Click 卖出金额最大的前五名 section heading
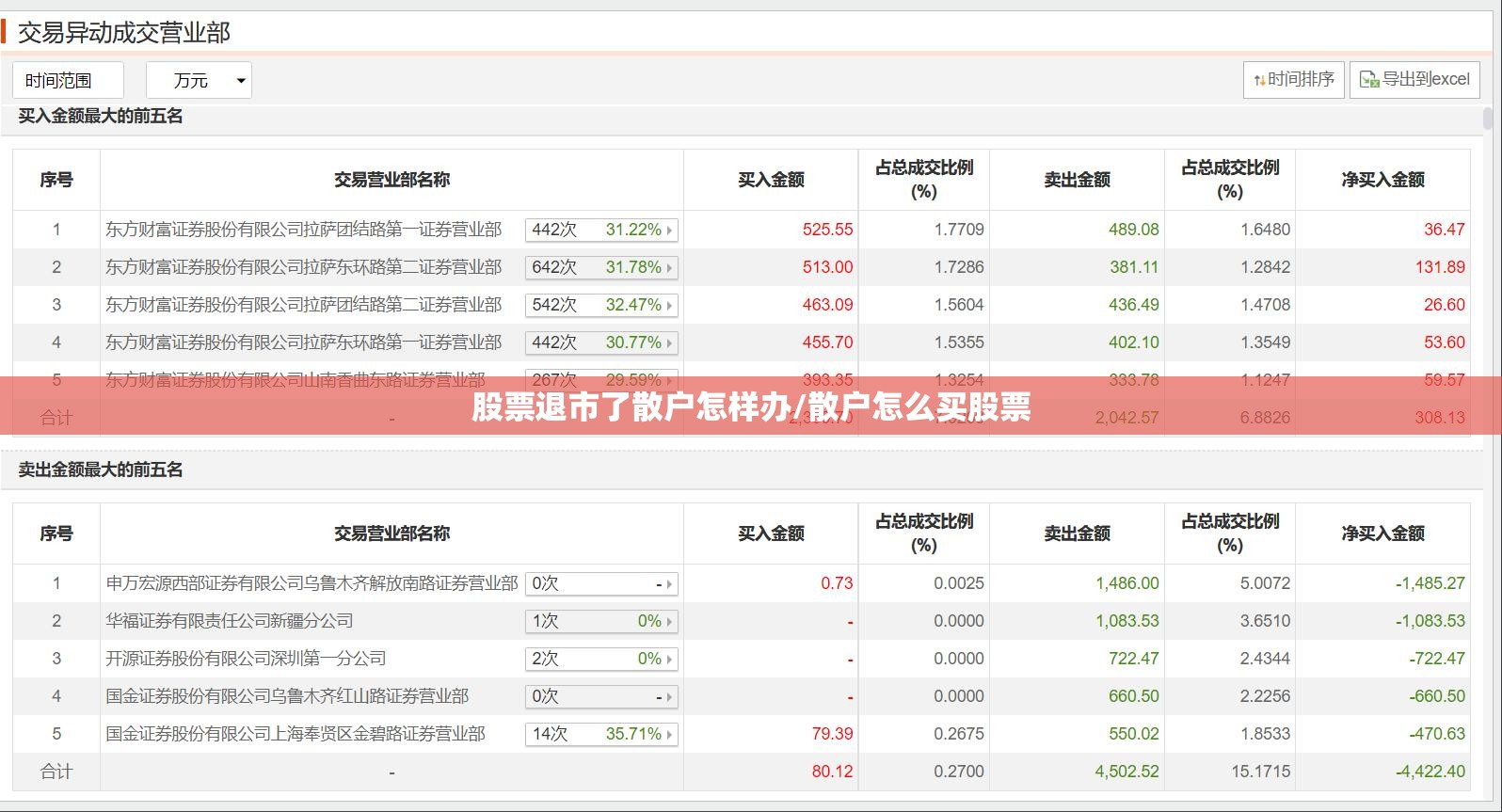This screenshot has height=812, width=1502. click(101, 470)
